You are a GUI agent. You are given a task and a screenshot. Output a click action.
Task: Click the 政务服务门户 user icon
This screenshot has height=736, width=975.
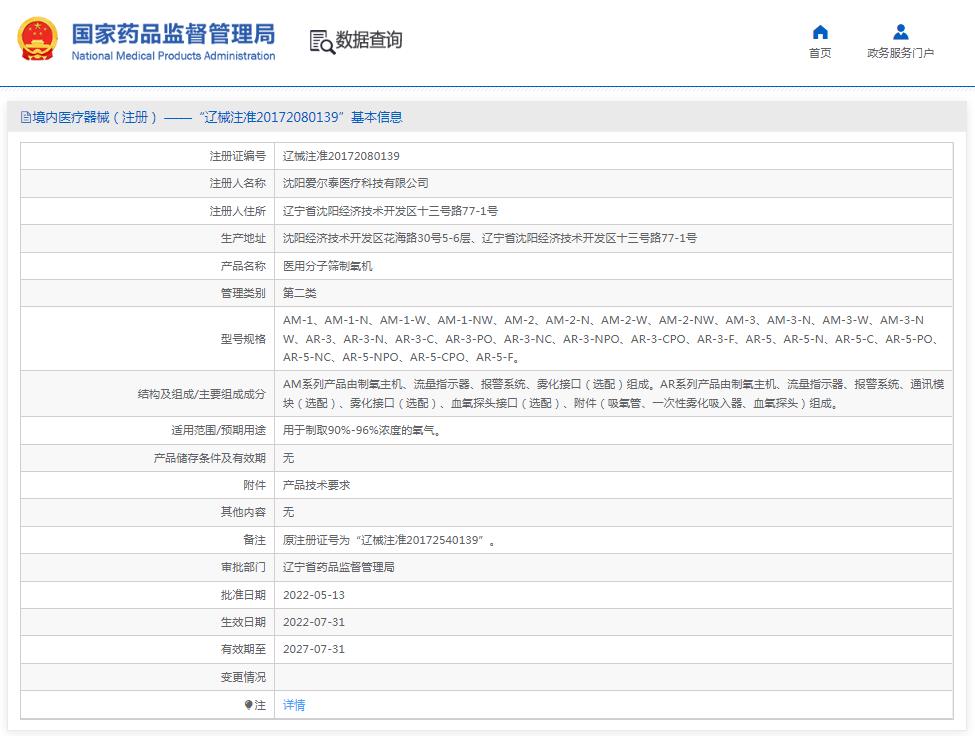900,31
